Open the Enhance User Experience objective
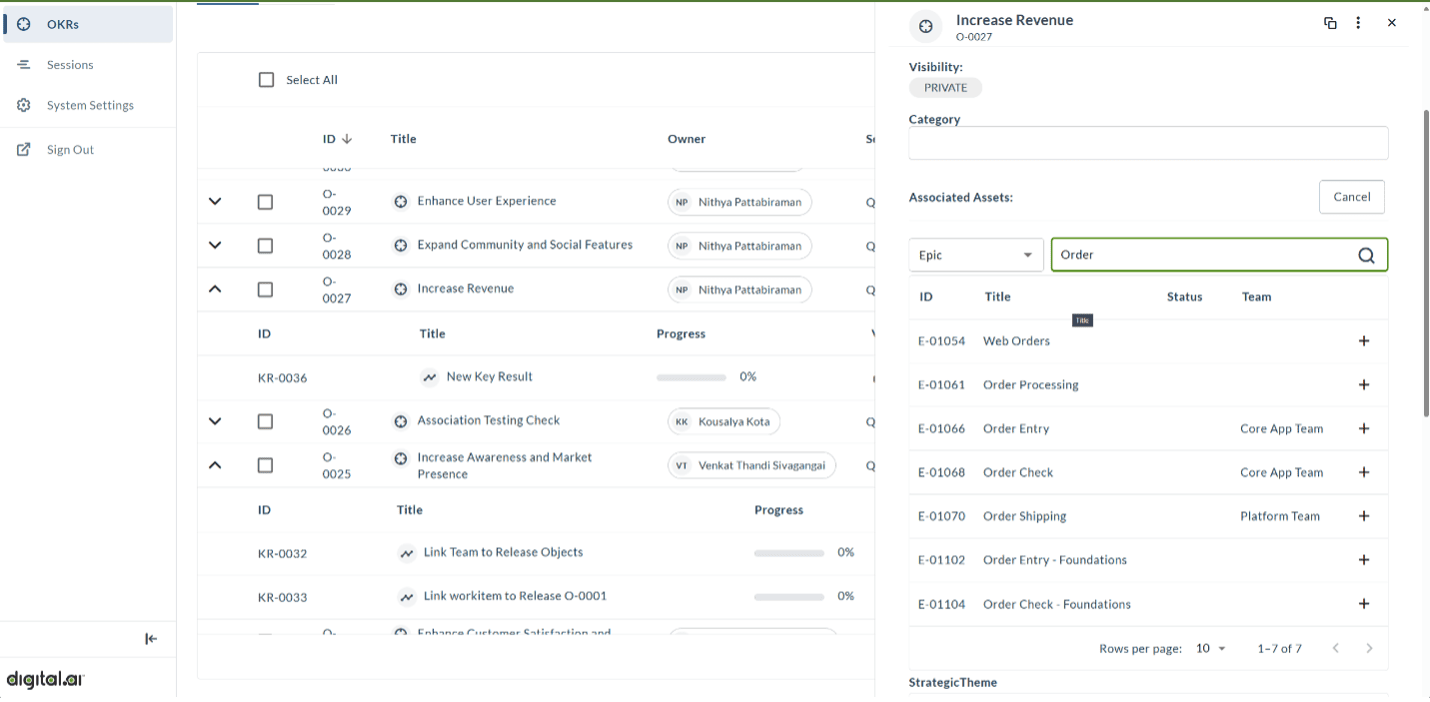Screen dimensions: 1430x702 486,201
